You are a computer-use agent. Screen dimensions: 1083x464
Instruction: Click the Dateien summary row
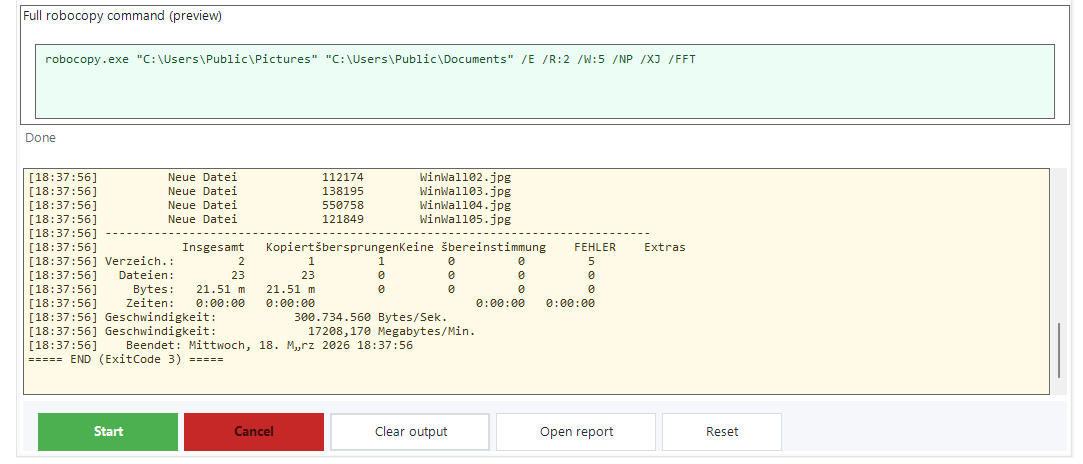point(146,275)
